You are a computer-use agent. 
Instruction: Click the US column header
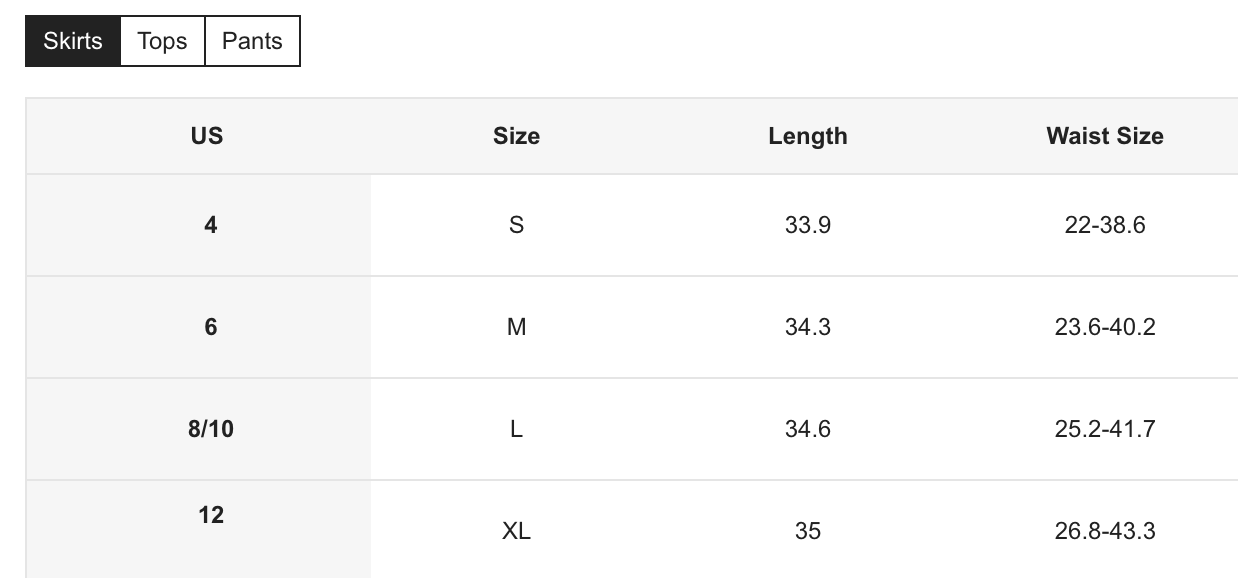(207, 136)
